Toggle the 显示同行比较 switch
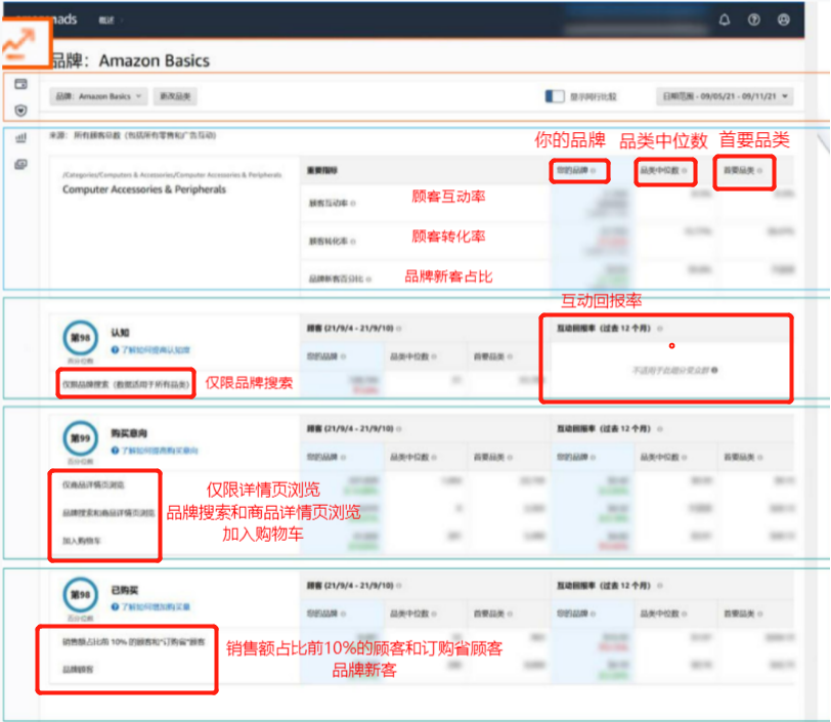Screen dimensions: 831x722 pyautogui.click(x=554, y=96)
